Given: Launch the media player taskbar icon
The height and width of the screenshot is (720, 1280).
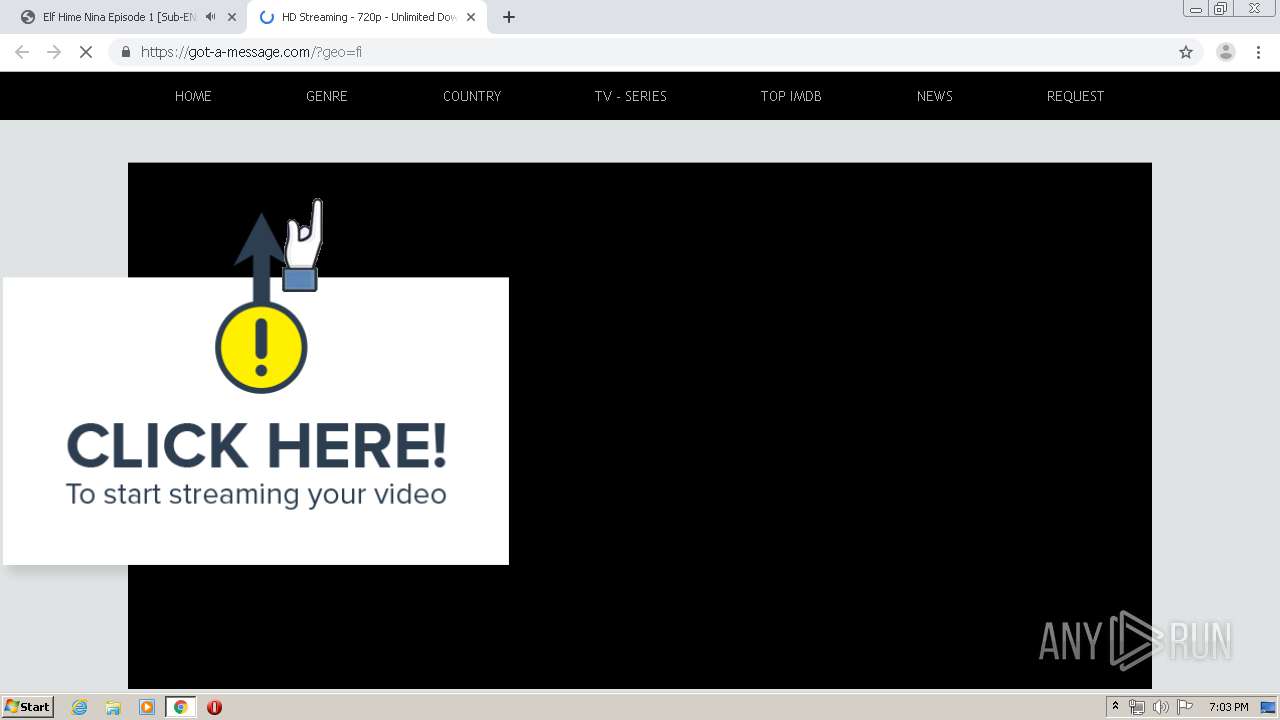Looking at the screenshot, I should [147, 707].
